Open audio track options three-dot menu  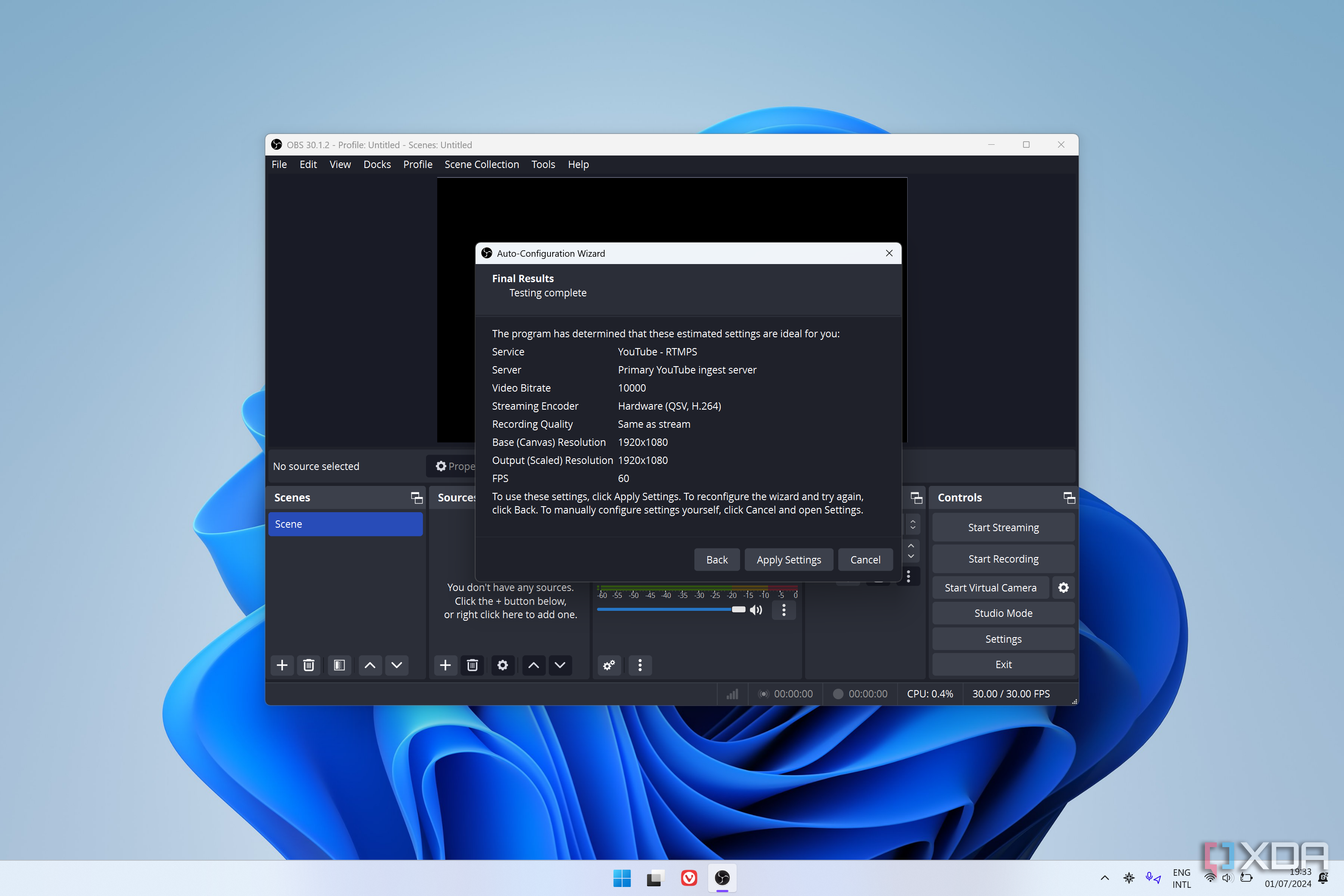pyautogui.click(x=784, y=610)
